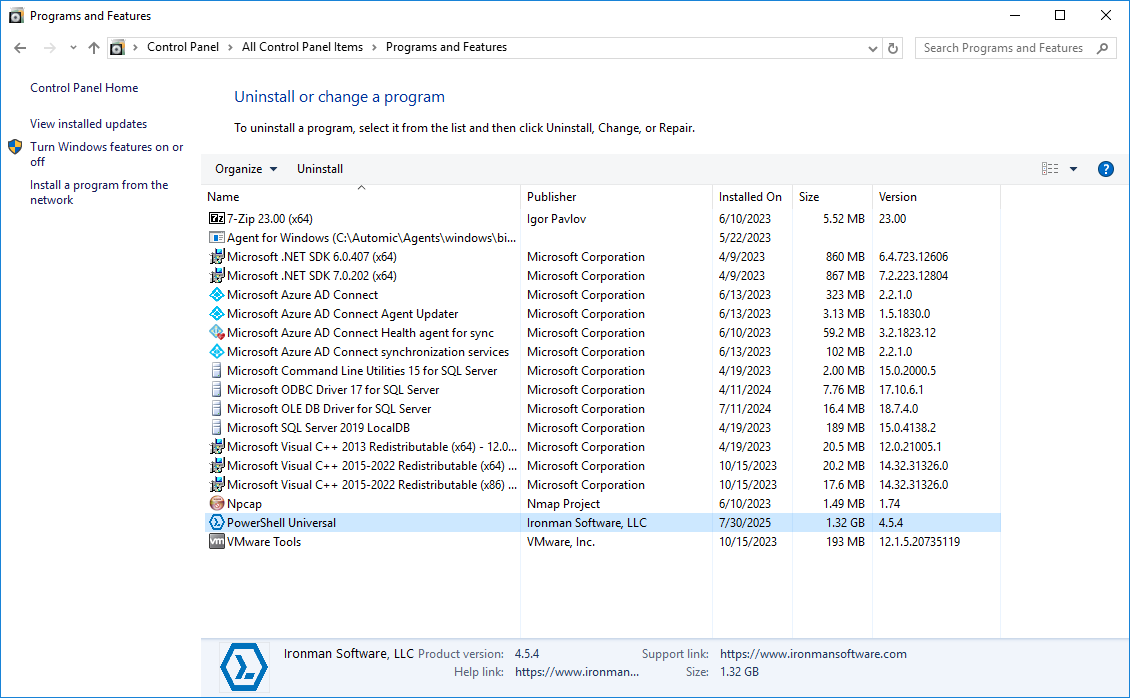Click the OLE DB Driver icon
This screenshot has height=698, width=1130.
coord(216,408)
